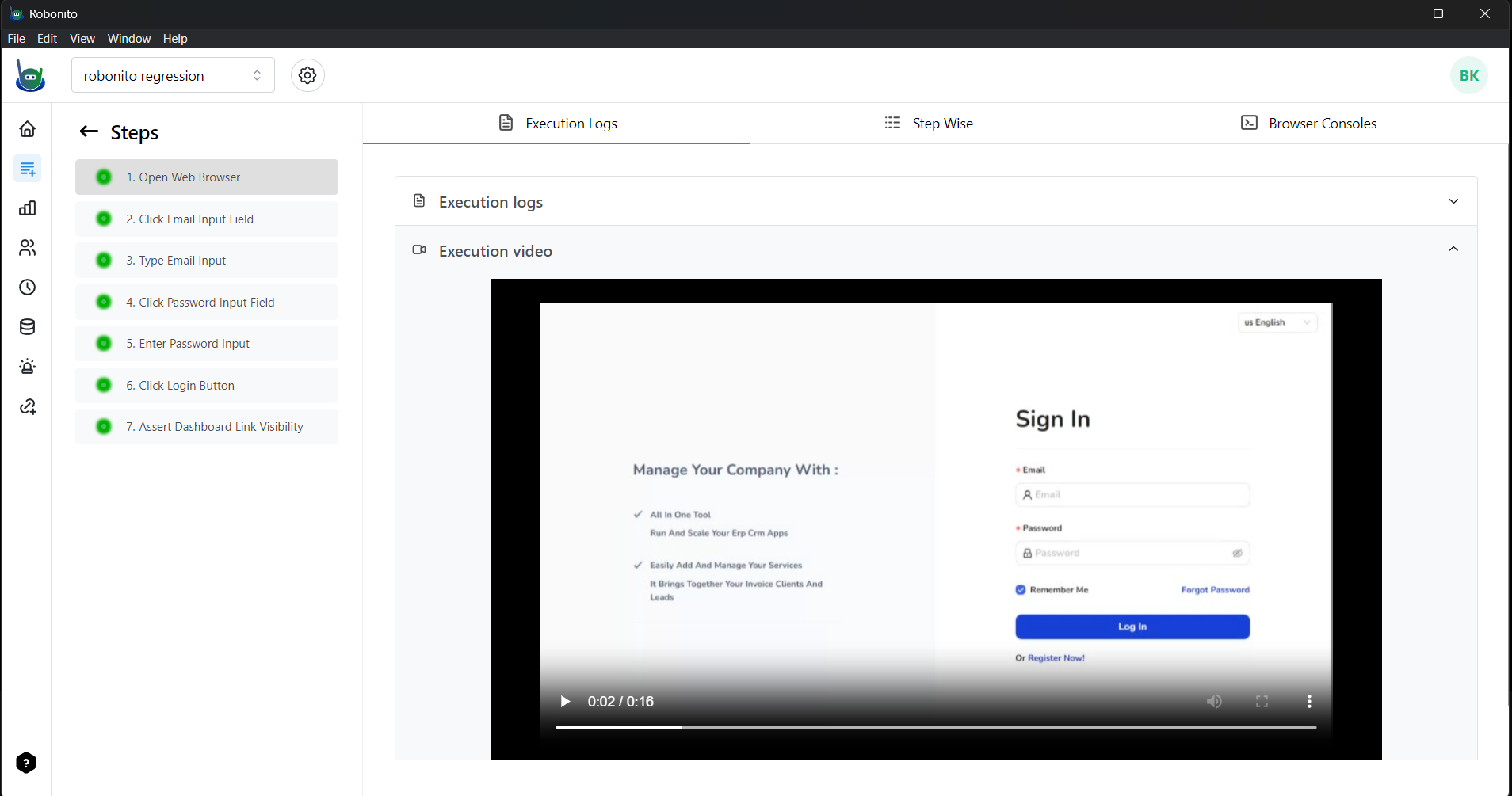Open the Home sidebar icon

click(x=28, y=128)
